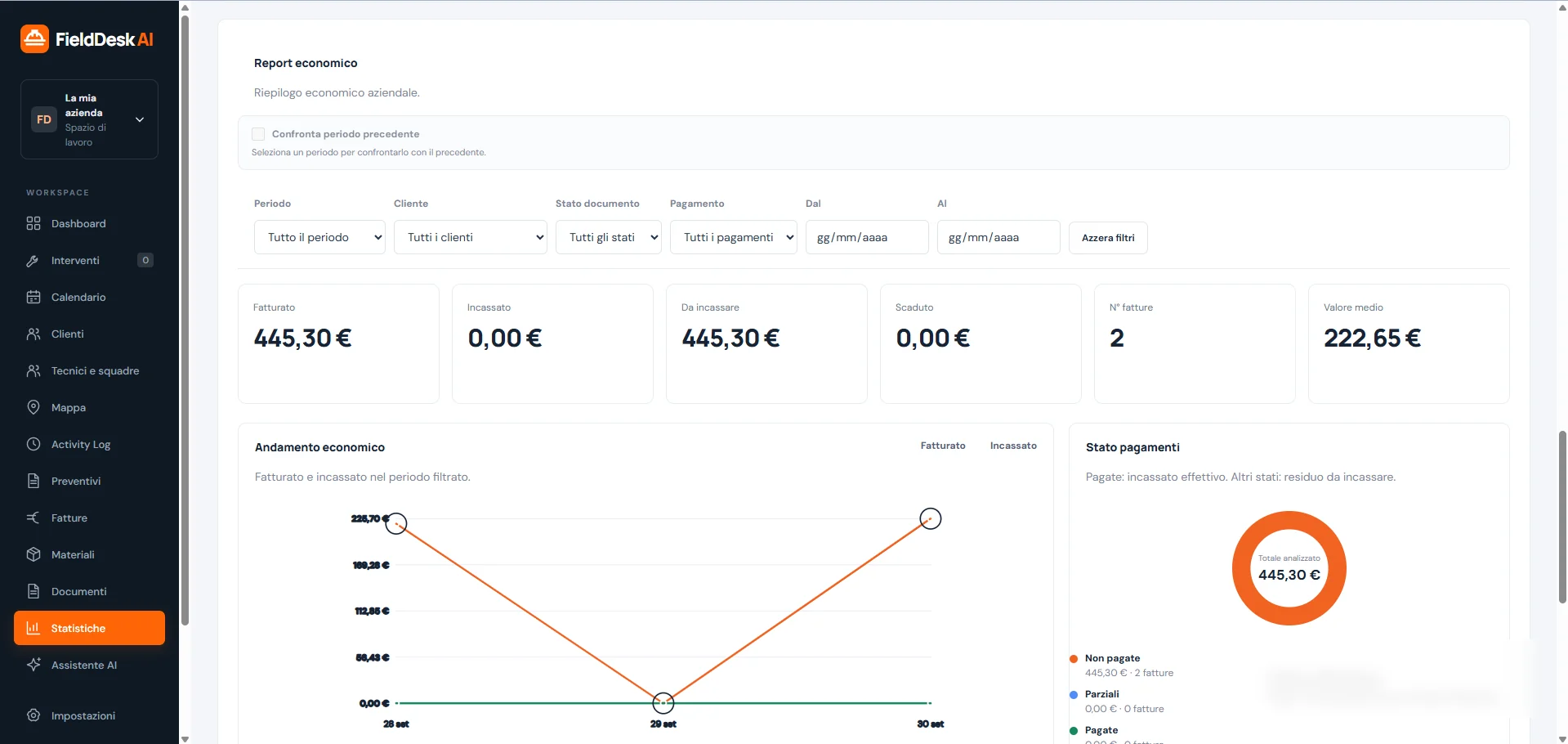Click the Clienti people icon
Screen dimensions: 1568x744
coord(34,334)
